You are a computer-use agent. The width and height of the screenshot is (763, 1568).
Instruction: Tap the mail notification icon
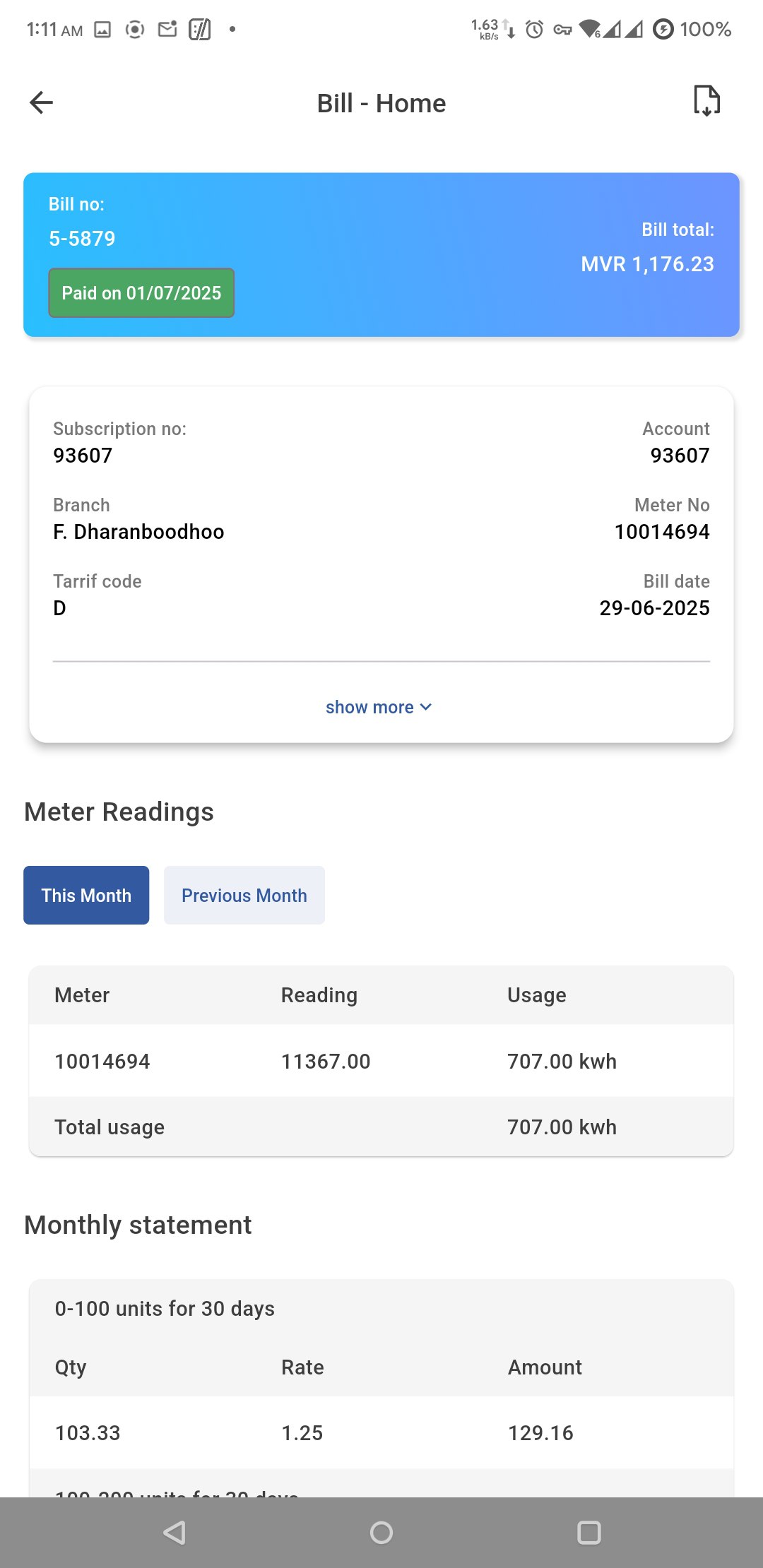(167, 29)
